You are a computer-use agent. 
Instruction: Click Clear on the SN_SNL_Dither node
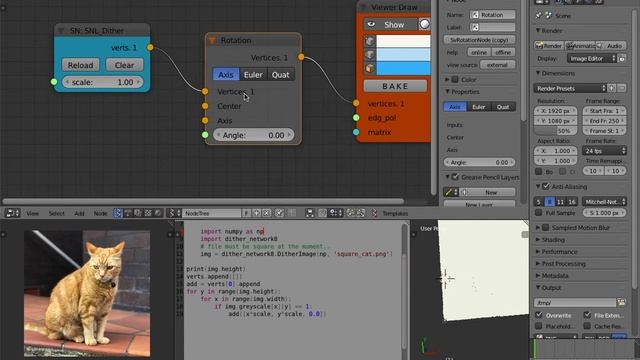click(124, 65)
